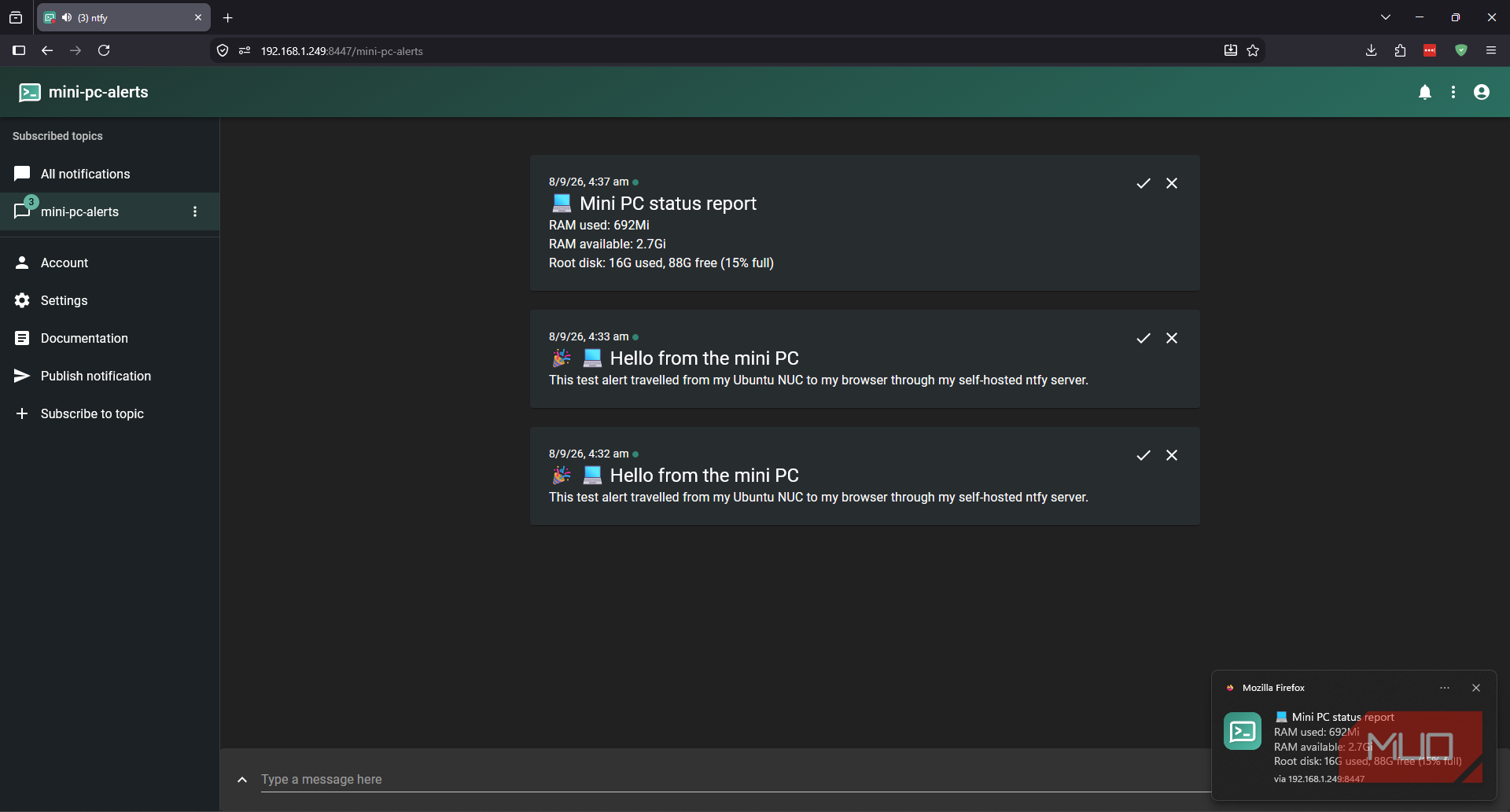The width and height of the screenshot is (1510, 812).
Task: Click Subscribe to topic
Action: pos(109,413)
